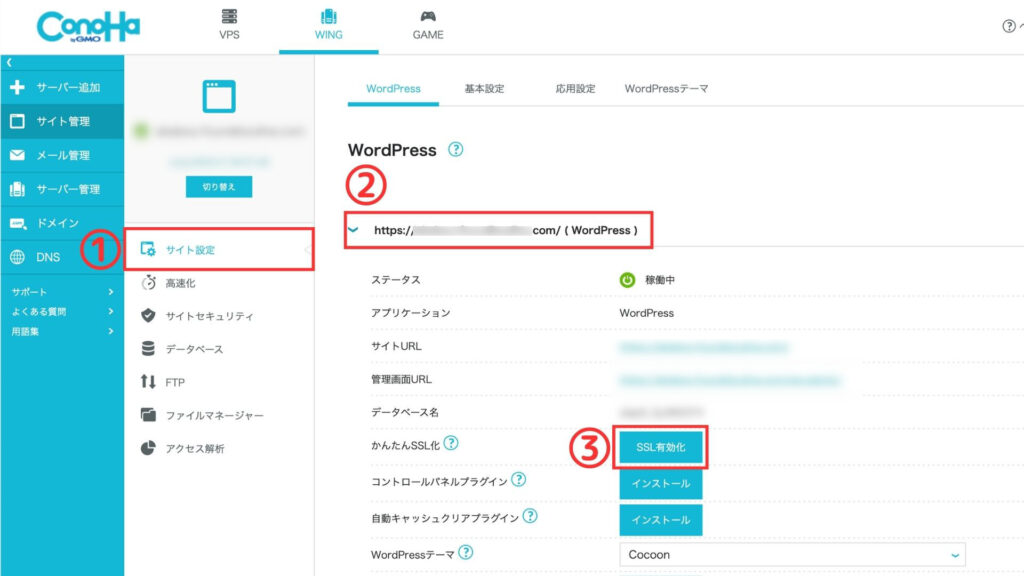Select the サーバー追加 sidebar label
This screenshot has height=576, width=1024.
[x=68, y=88]
